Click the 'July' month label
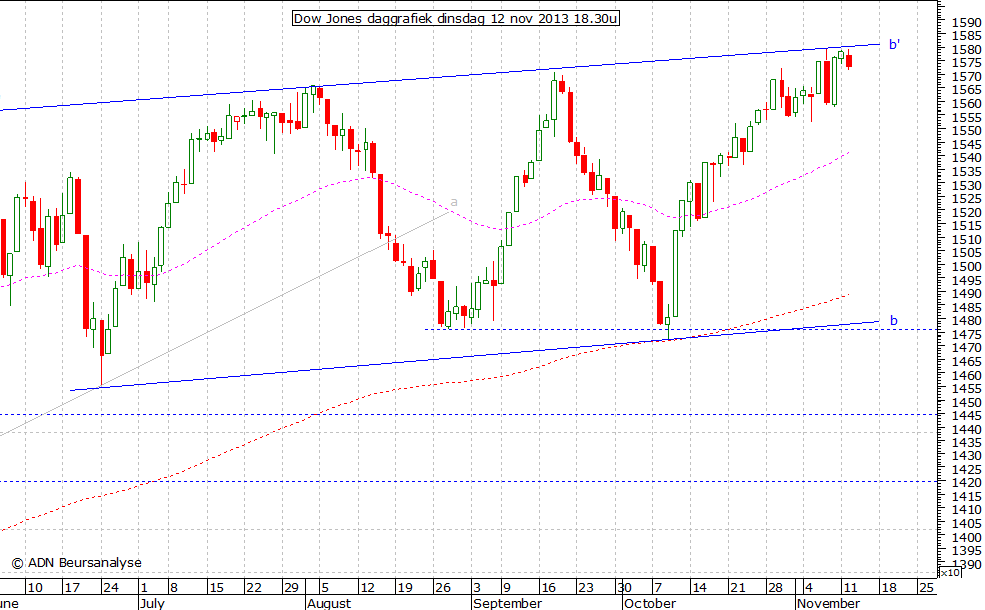Image resolution: width=985 pixels, height=610 pixels. 152,603
